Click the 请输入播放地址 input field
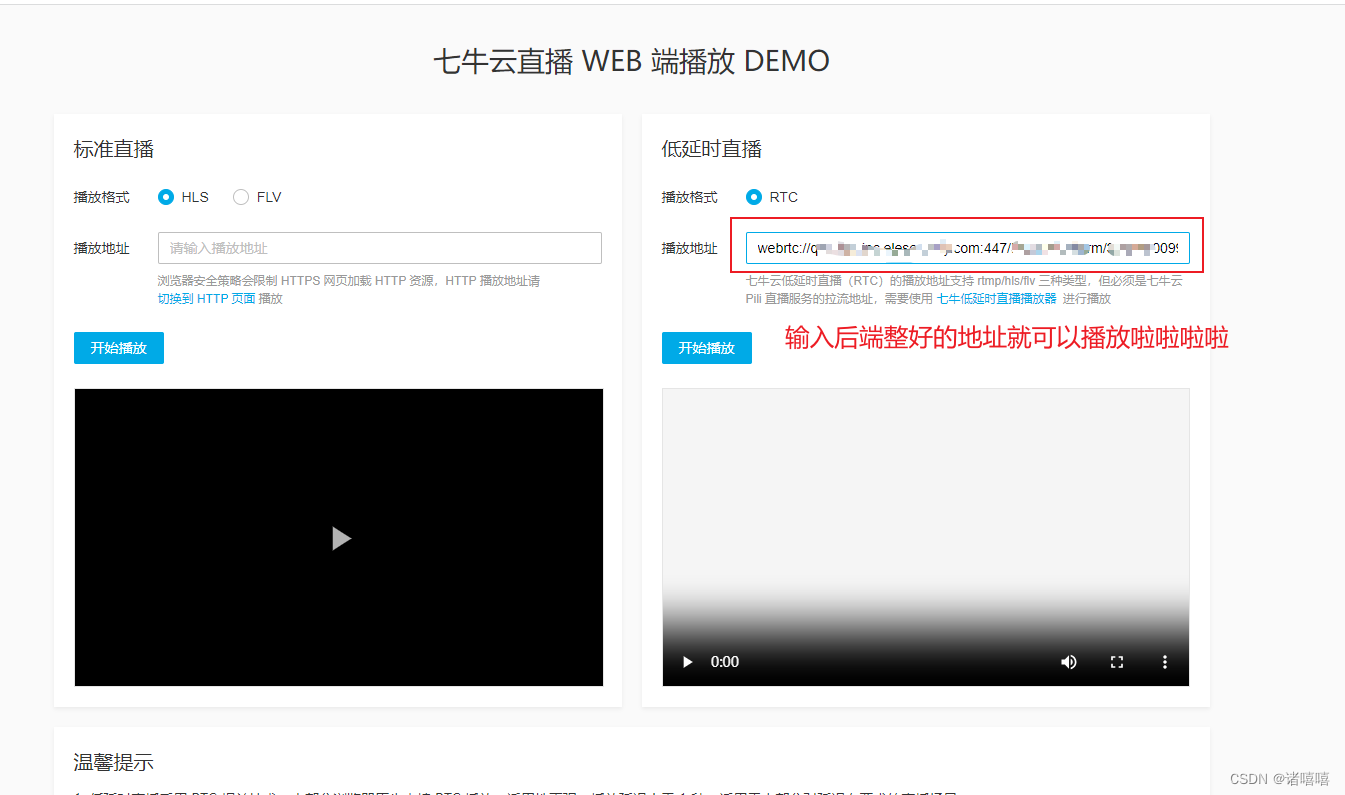The height and width of the screenshot is (795, 1345). pyautogui.click(x=378, y=248)
